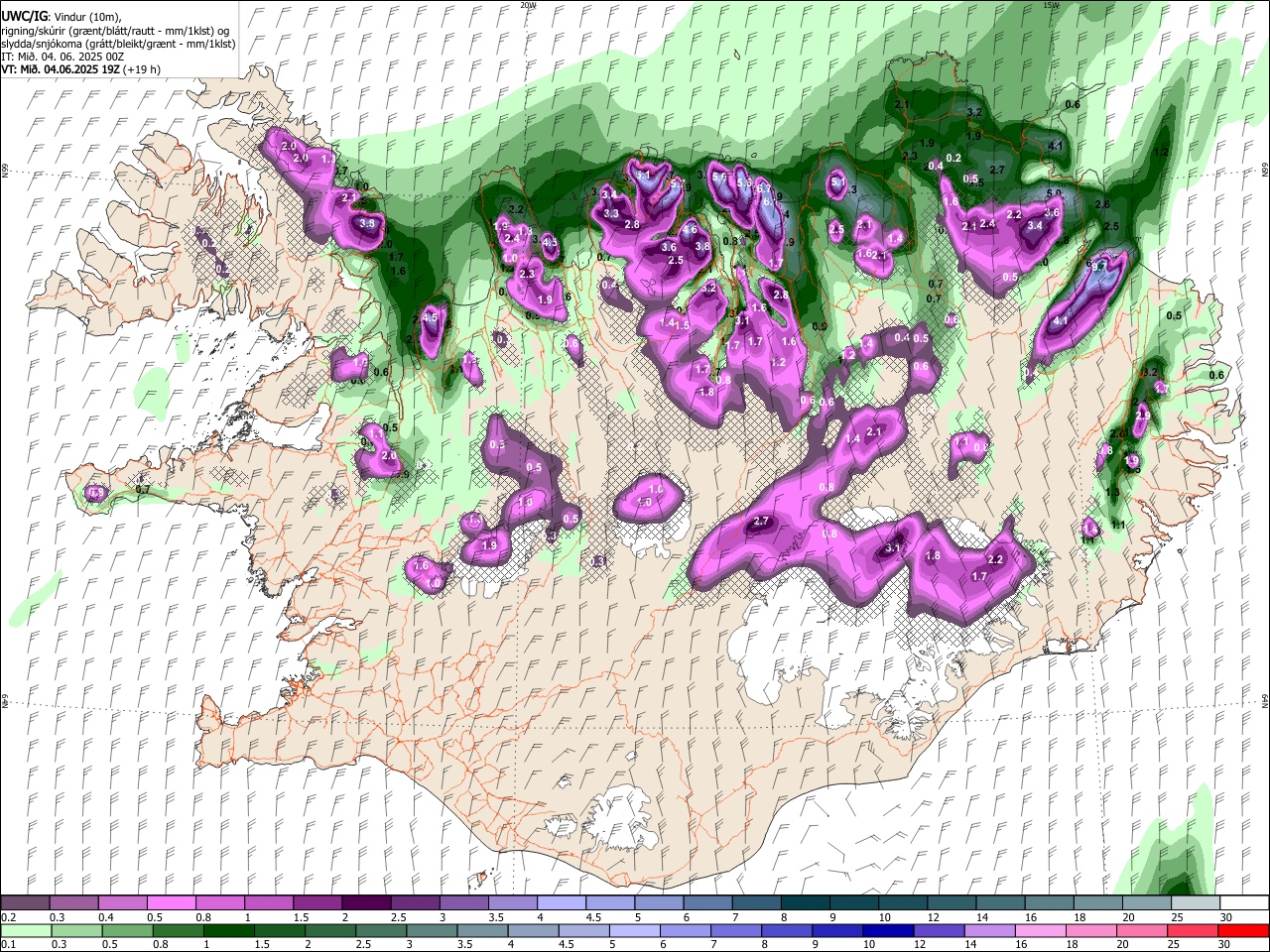Click the bold UWC/IG title text
Screen dimensions: 1270x952
click(24, 17)
